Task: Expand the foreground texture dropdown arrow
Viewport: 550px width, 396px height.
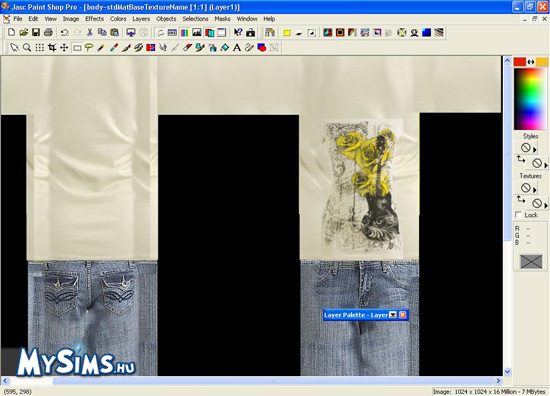Action: coord(535,190)
